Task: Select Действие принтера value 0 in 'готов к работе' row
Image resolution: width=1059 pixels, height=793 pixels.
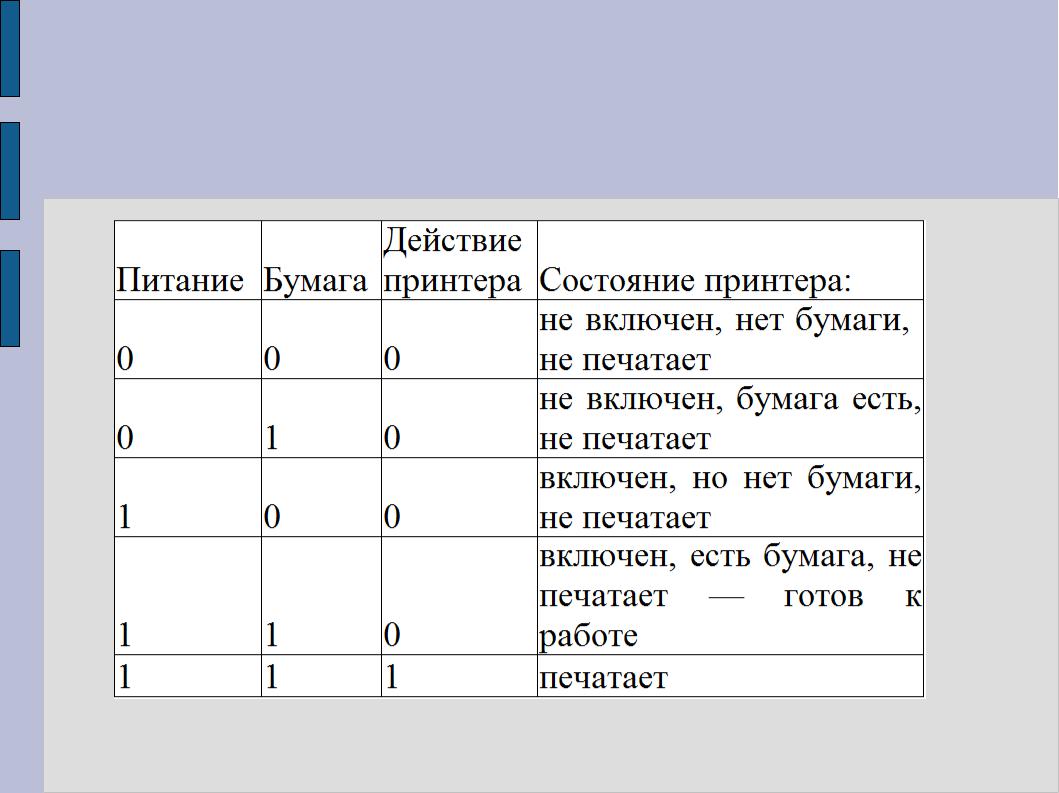Action: coord(459,596)
